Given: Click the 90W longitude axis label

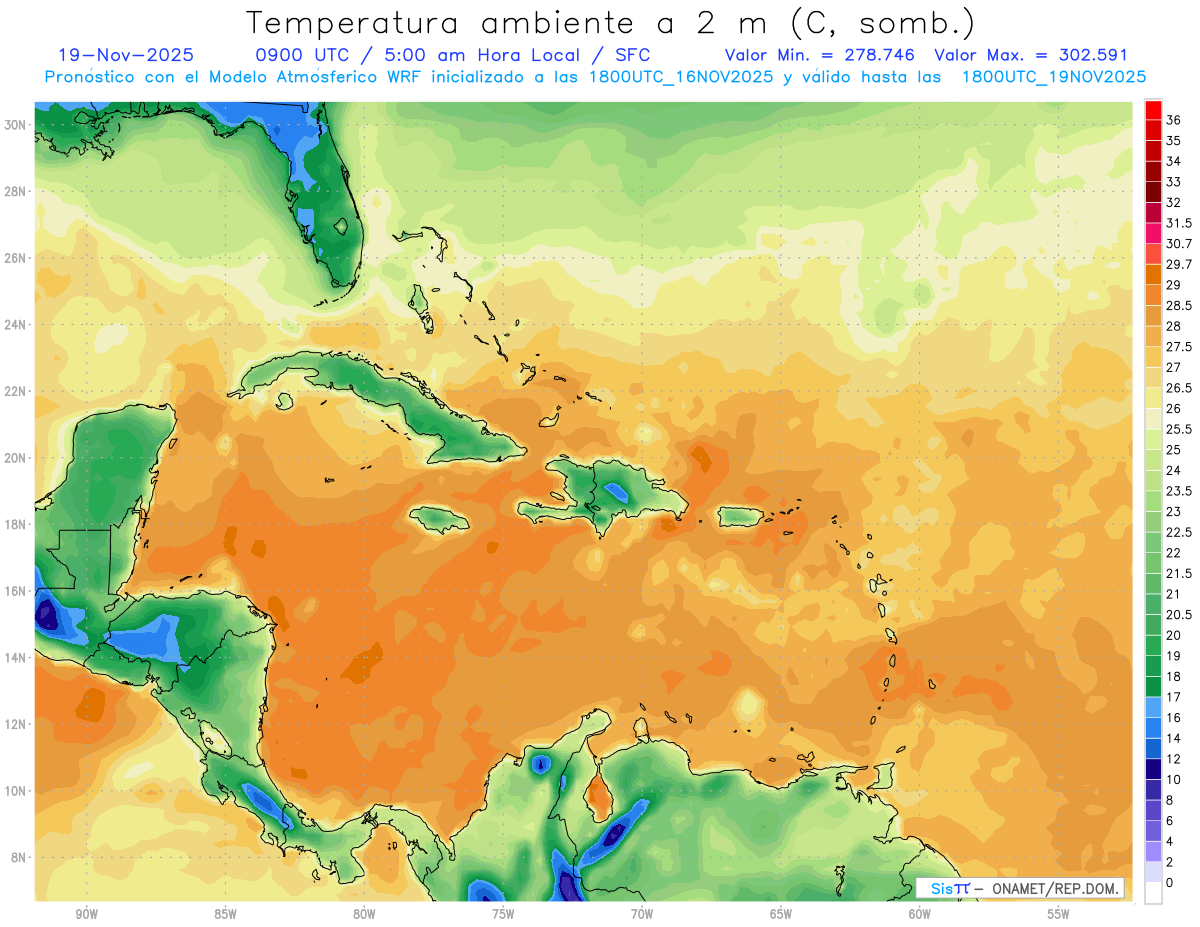Looking at the screenshot, I should click(86, 914).
